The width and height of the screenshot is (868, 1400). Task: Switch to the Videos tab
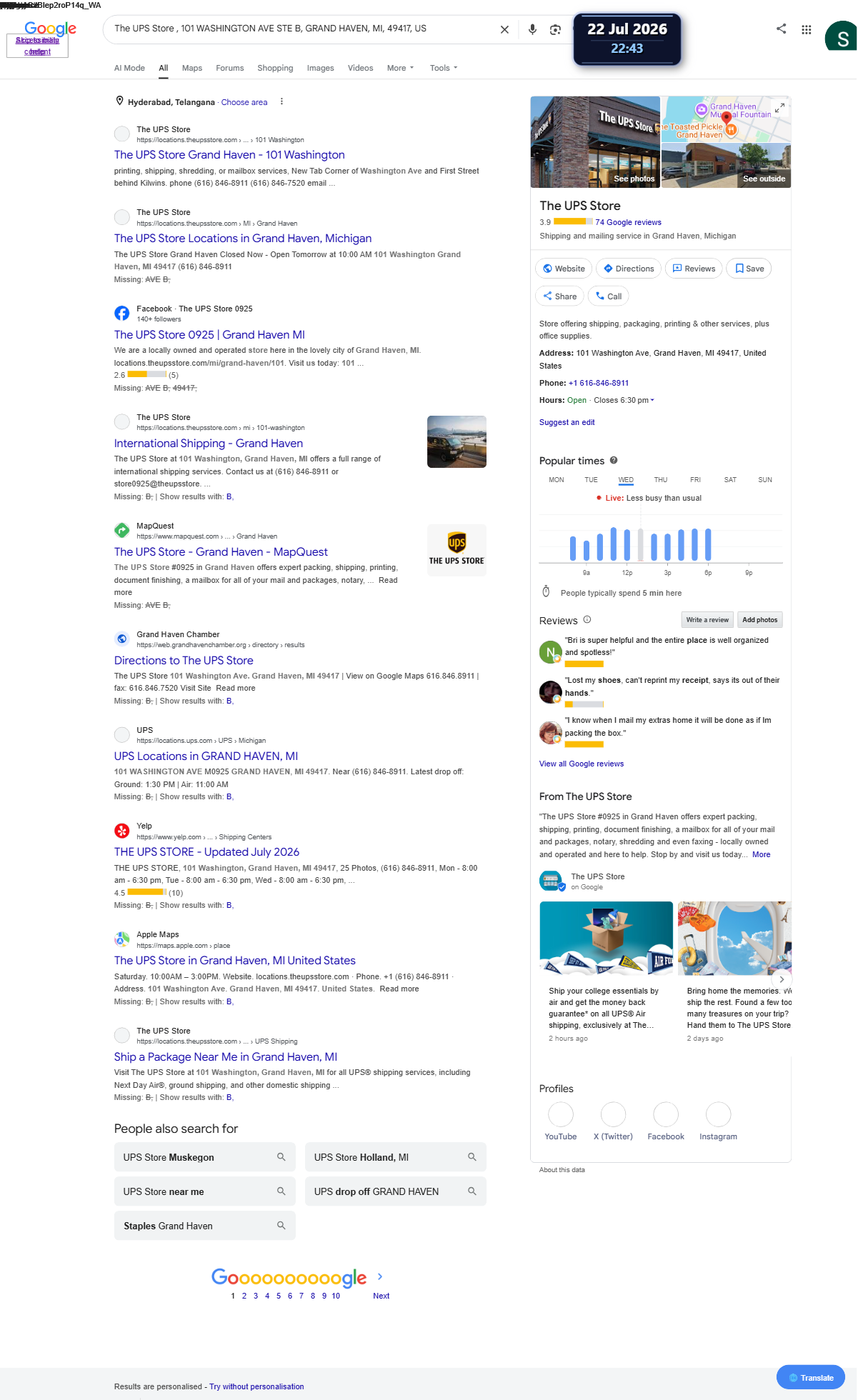click(360, 68)
